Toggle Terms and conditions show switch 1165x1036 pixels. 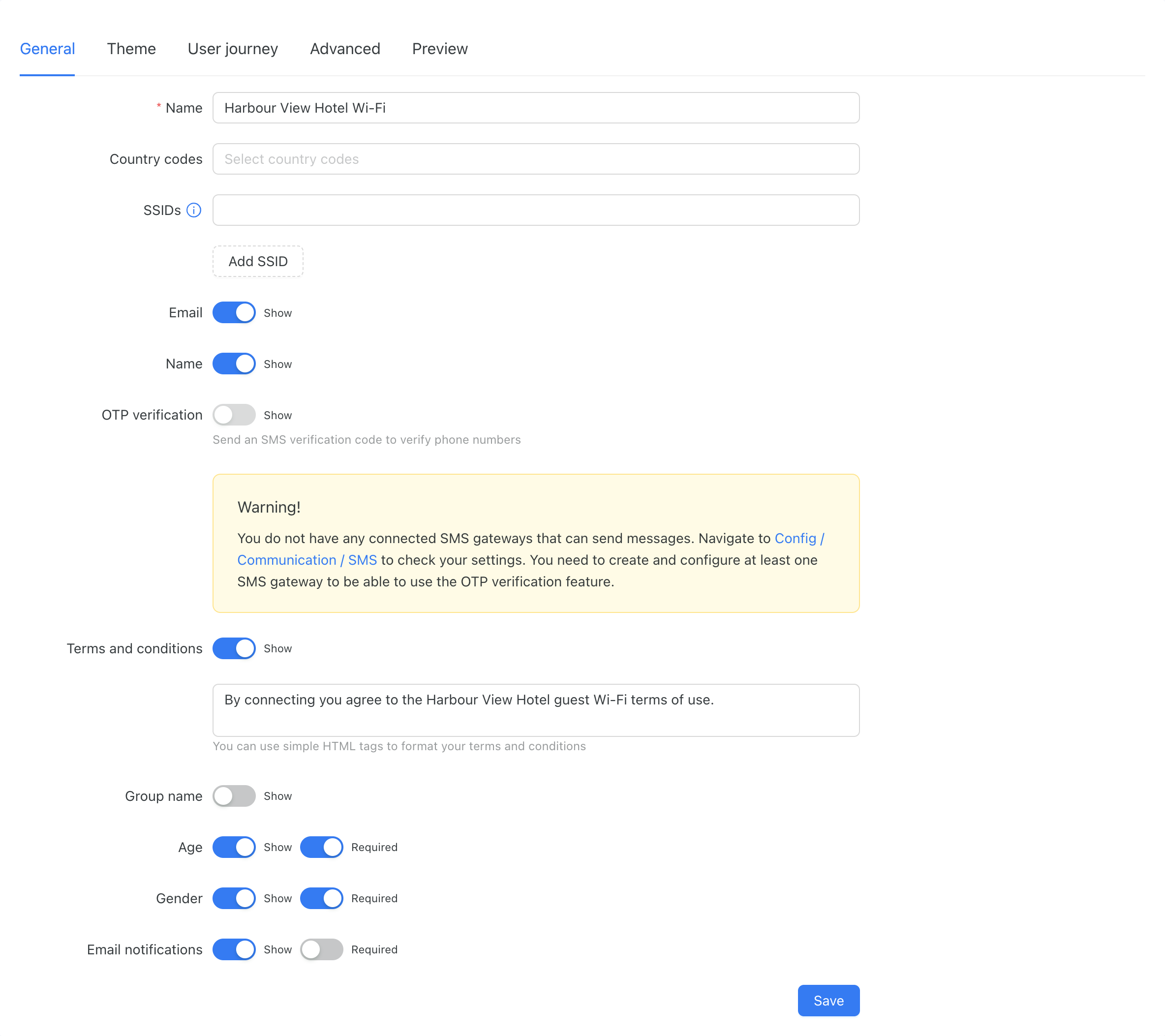point(234,648)
